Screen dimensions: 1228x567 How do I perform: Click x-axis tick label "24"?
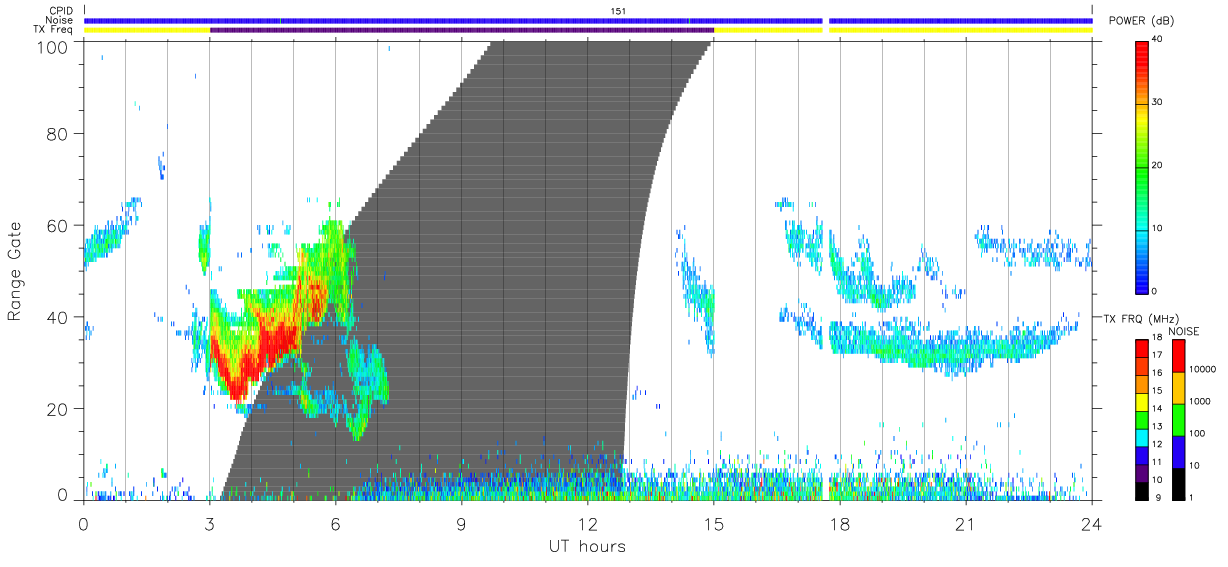click(x=1091, y=523)
